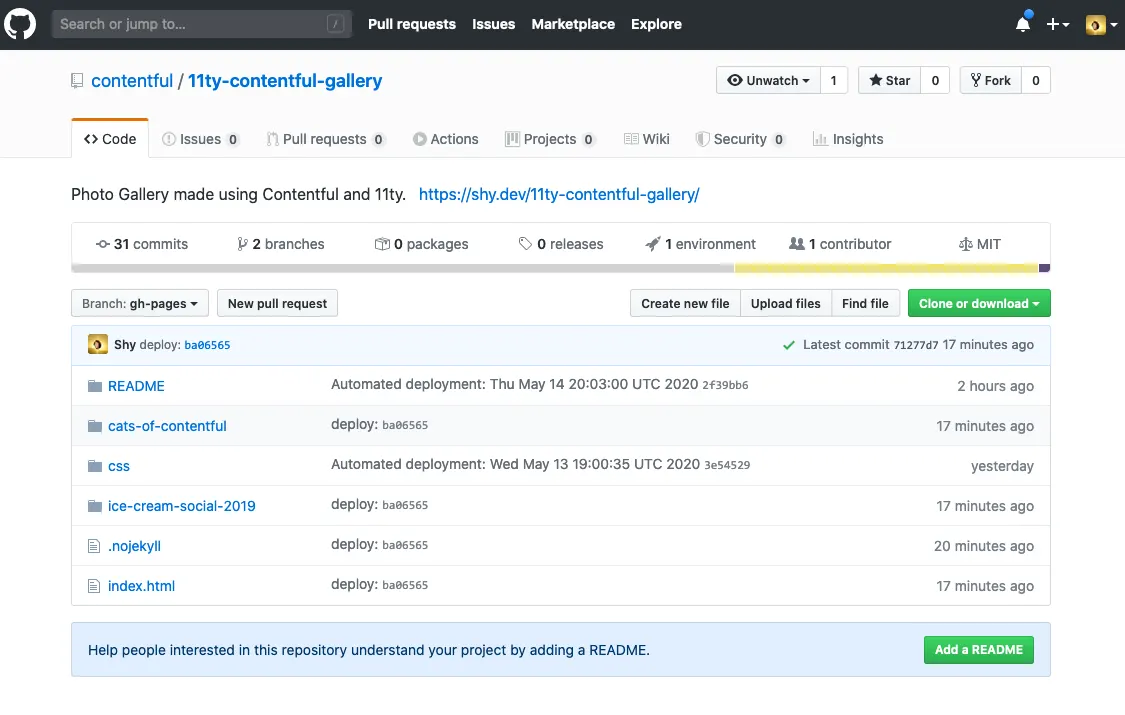Open the plus create-new menu
This screenshot has height=715, width=1125.
(1058, 24)
